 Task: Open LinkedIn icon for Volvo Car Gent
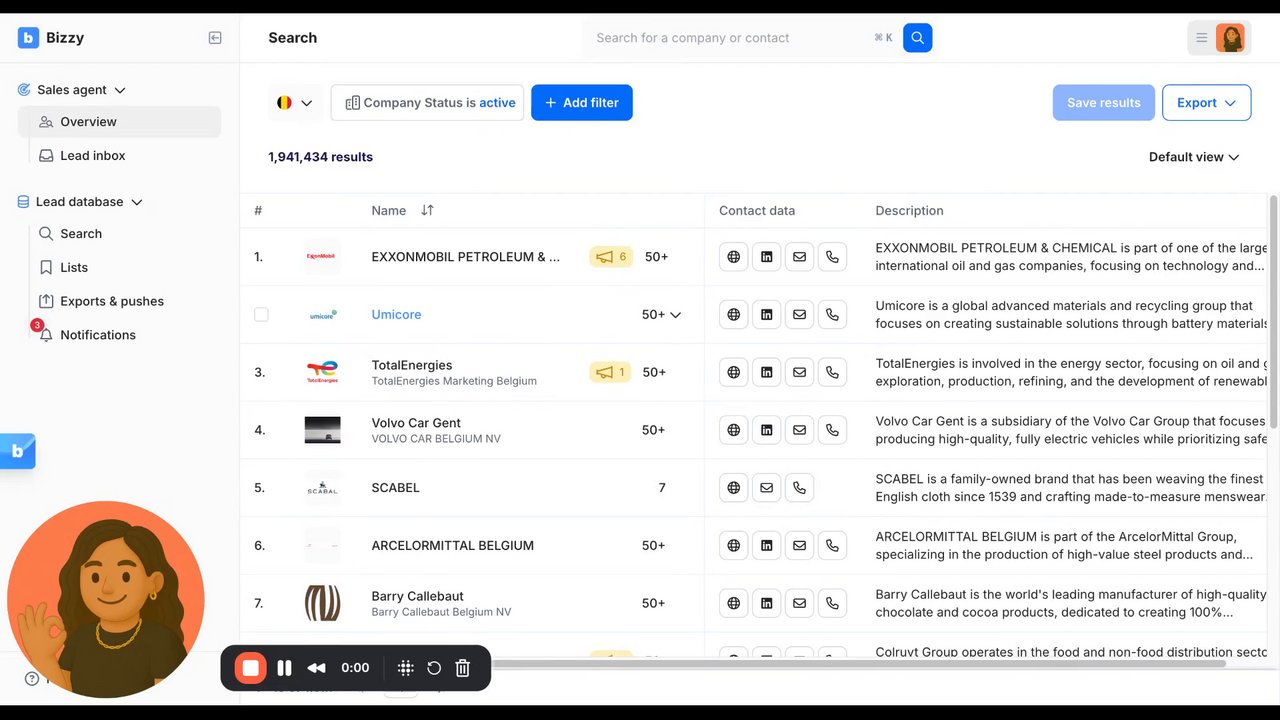pos(767,430)
